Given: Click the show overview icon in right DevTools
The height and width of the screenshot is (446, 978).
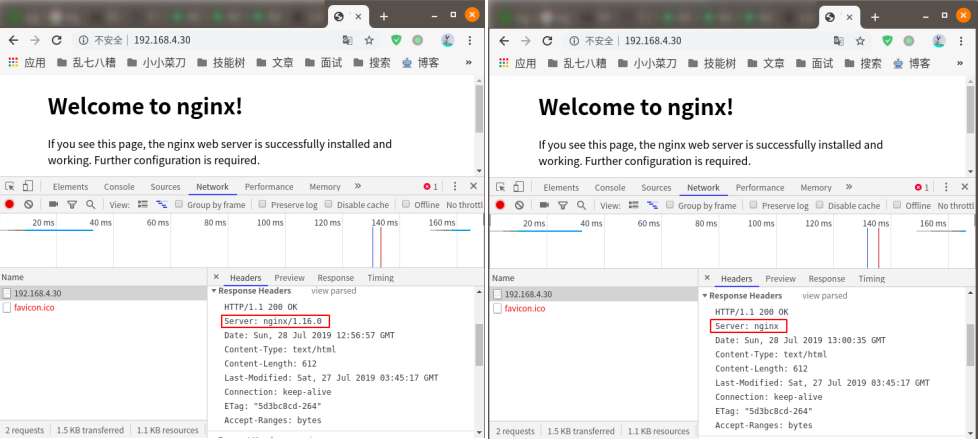Looking at the screenshot, I should [x=652, y=205].
